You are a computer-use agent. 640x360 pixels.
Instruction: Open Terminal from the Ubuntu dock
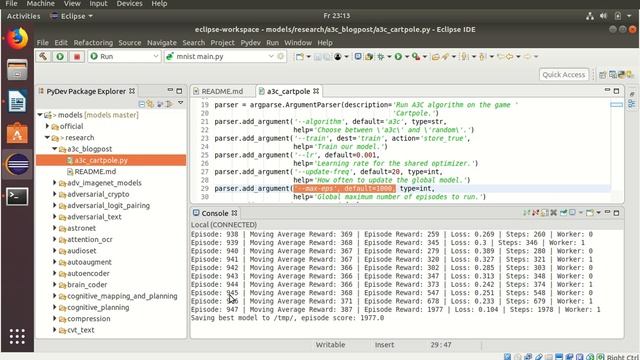click(17, 197)
